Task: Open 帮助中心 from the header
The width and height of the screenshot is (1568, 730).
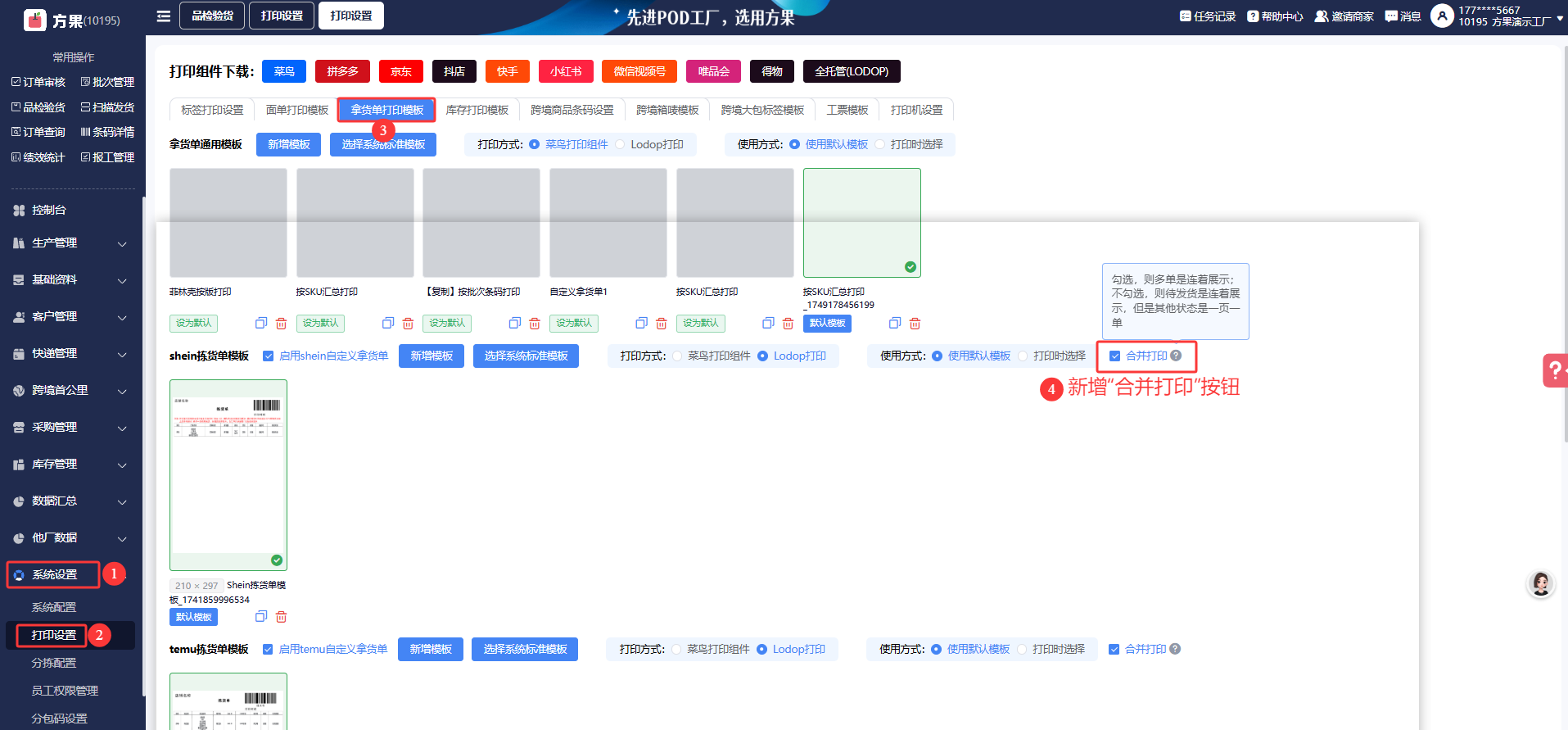Action: 1275,16
